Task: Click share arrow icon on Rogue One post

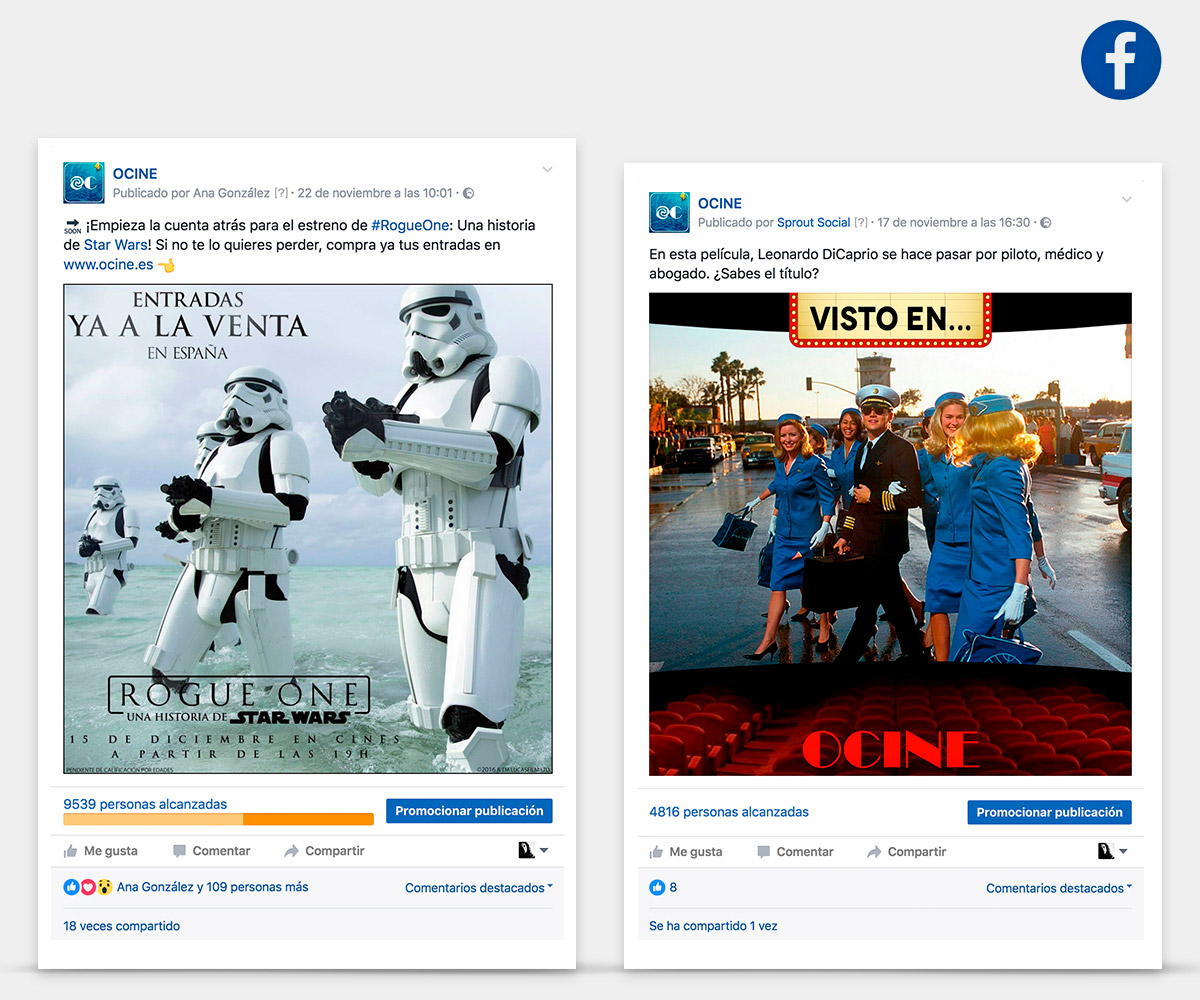Action: (x=291, y=851)
